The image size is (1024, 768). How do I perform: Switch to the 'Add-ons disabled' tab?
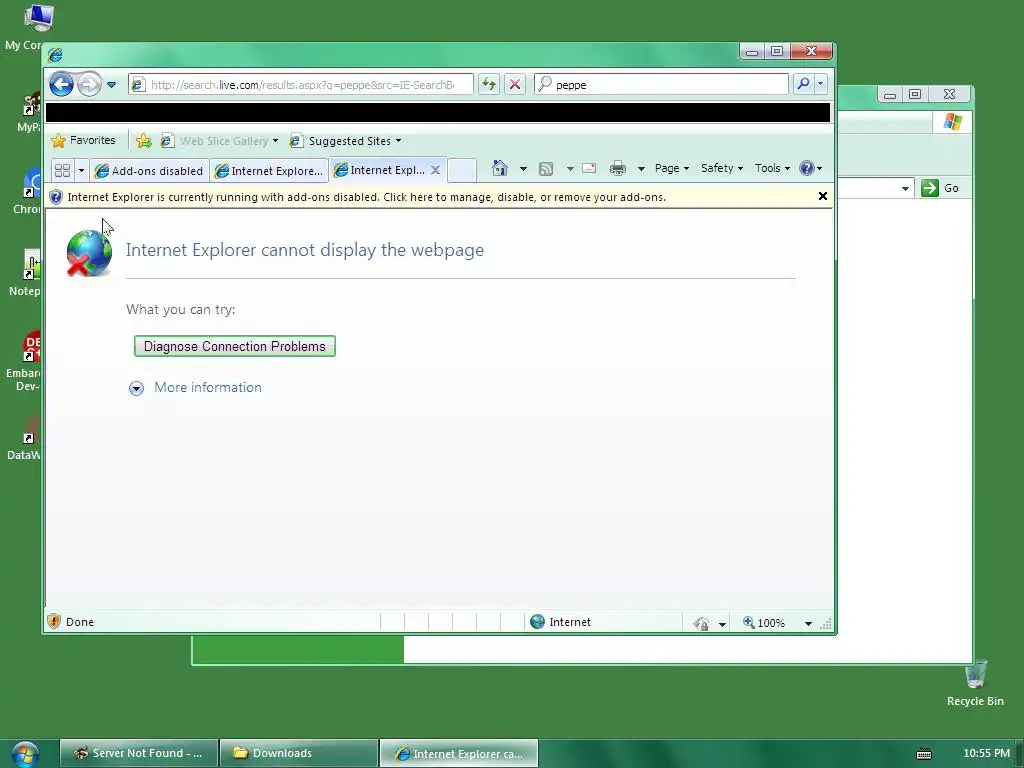pos(150,170)
